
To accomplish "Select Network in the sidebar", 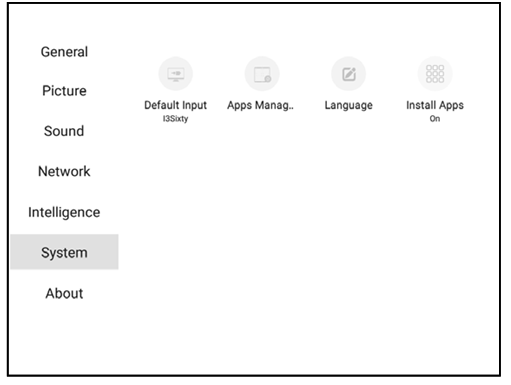I will coord(64,171).
